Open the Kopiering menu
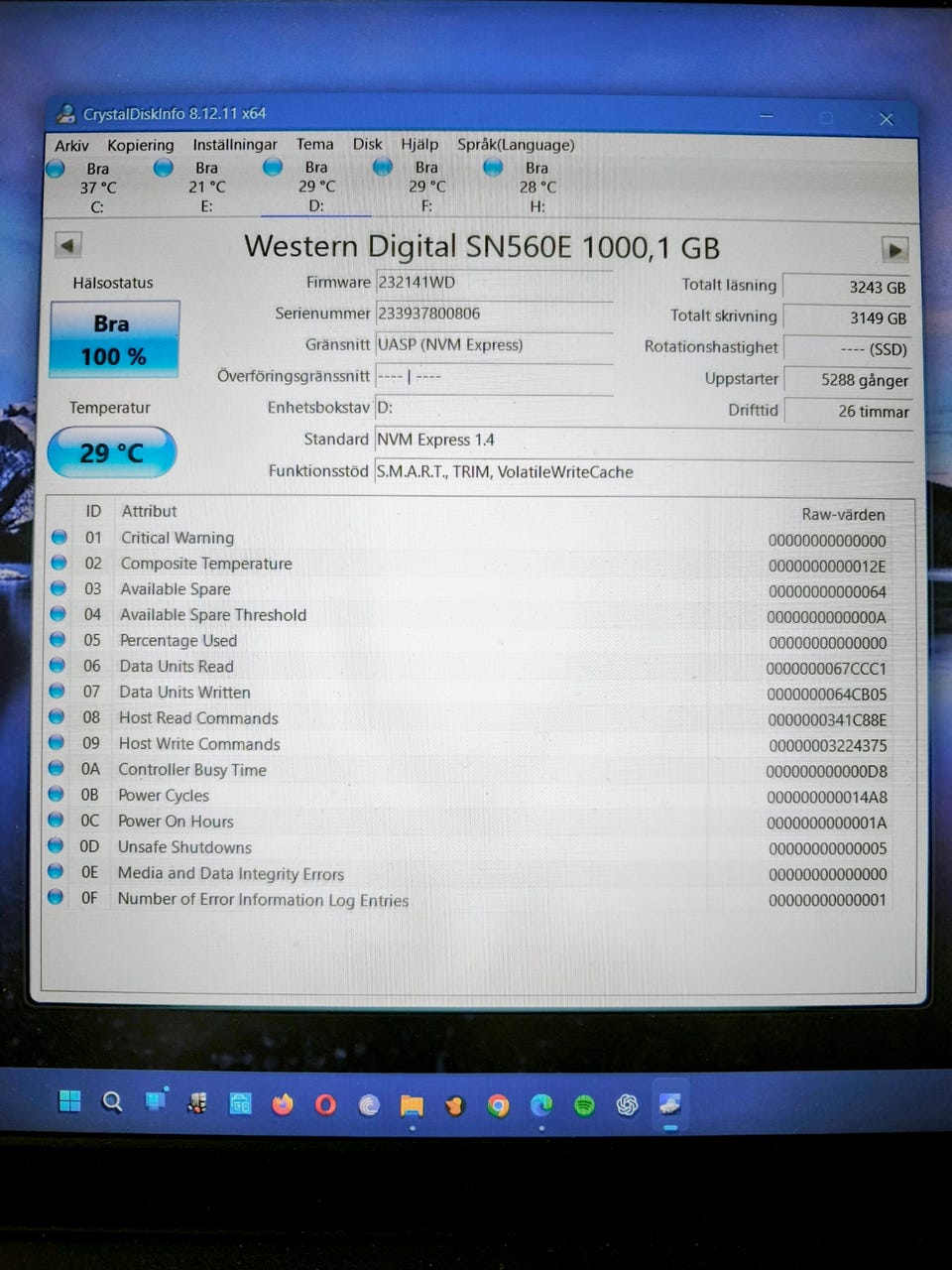 click(x=141, y=145)
